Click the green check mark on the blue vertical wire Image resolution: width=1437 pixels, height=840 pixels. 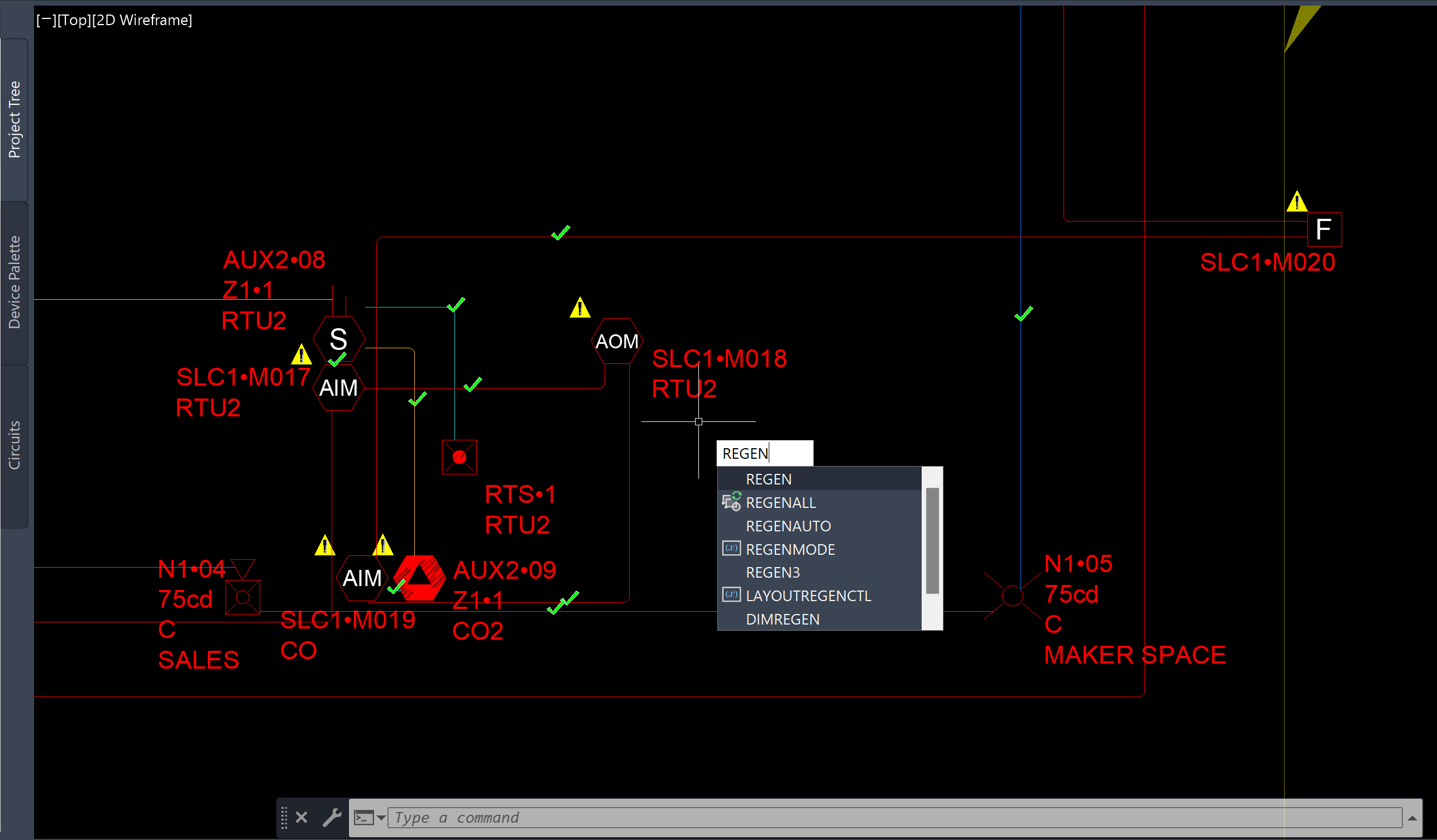coord(1023,314)
